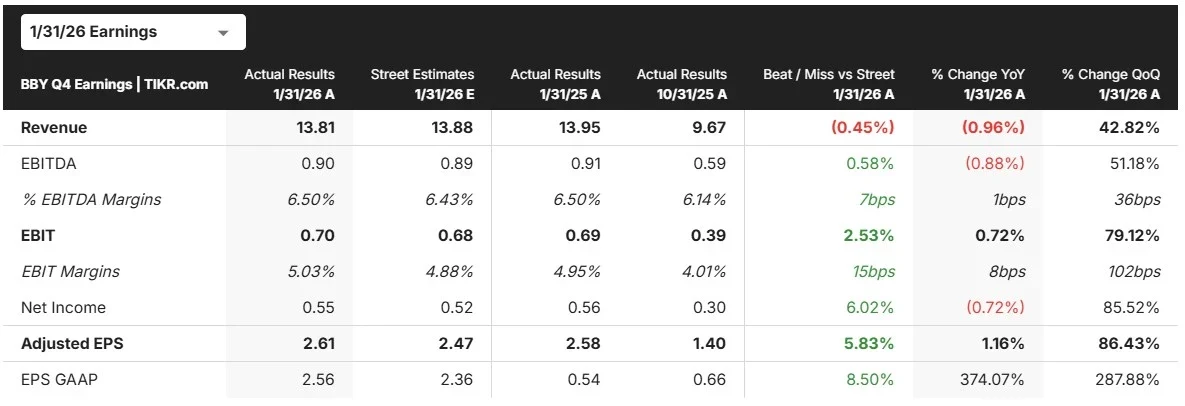Click the Actual Results 1/31/25 A header
1185x406 pixels.
click(x=555, y=84)
